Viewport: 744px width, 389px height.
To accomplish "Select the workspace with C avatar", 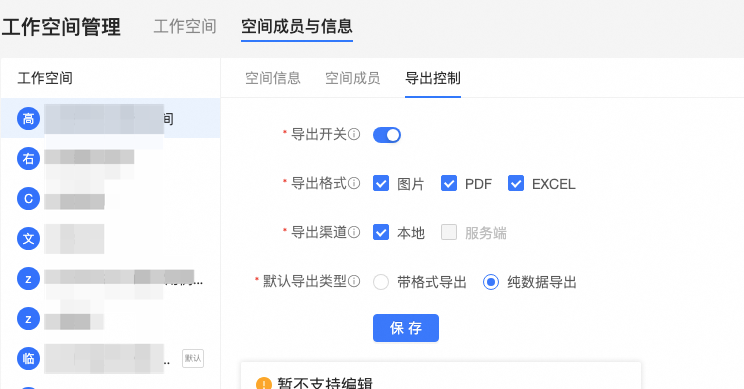I will (110, 198).
